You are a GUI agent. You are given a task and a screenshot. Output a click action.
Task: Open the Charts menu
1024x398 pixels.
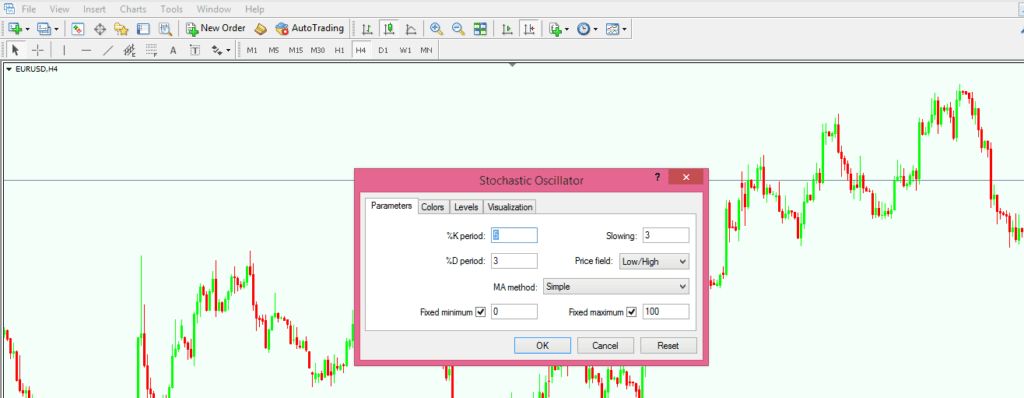coord(133,9)
